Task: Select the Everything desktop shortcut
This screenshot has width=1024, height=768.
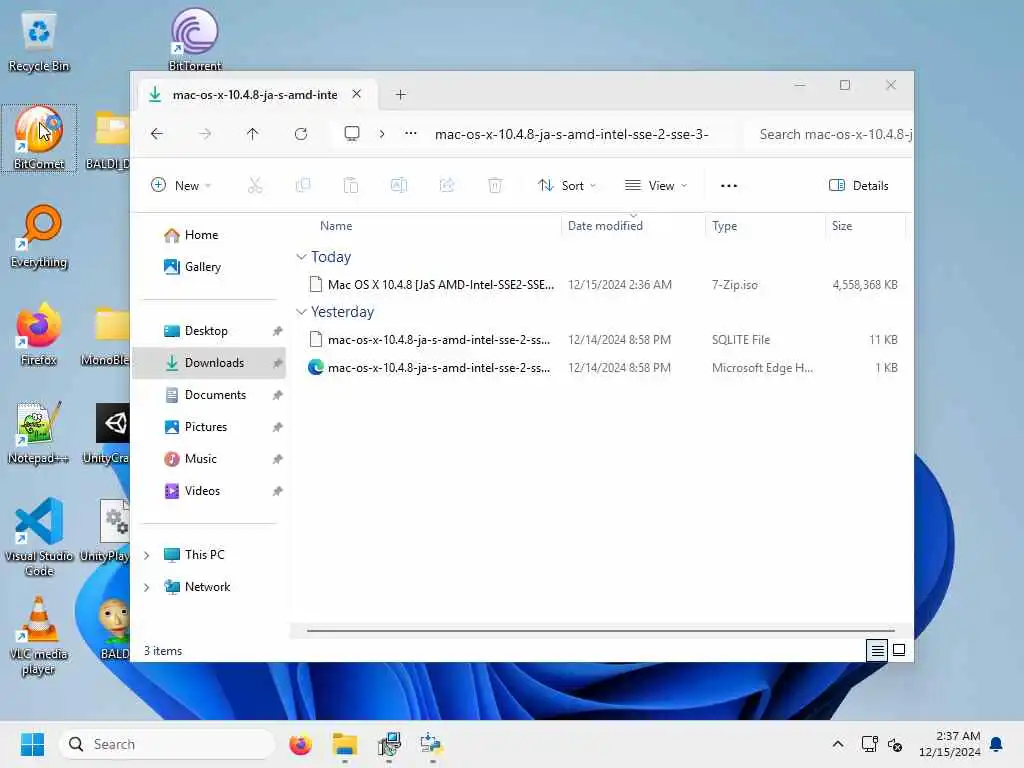Action: (39, 236)
